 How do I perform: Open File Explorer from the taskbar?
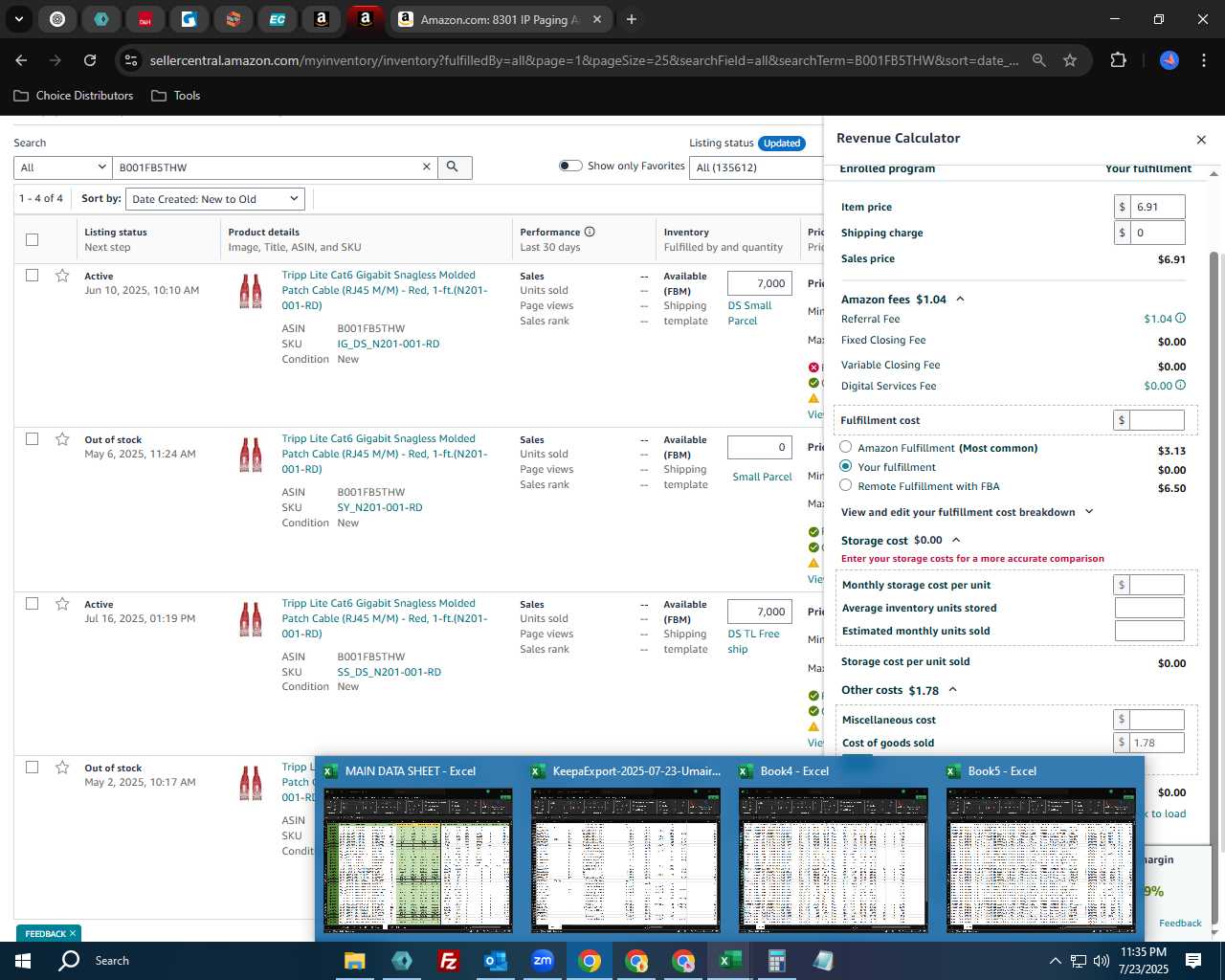point(354,961)
